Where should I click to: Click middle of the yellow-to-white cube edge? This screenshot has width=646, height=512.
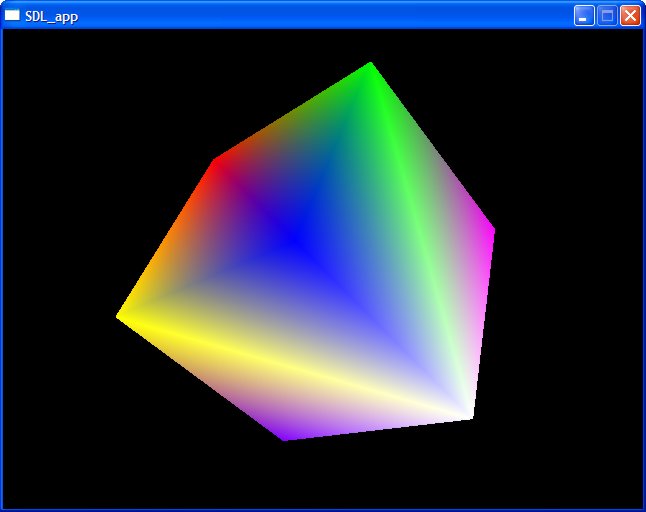click(295, 366)
